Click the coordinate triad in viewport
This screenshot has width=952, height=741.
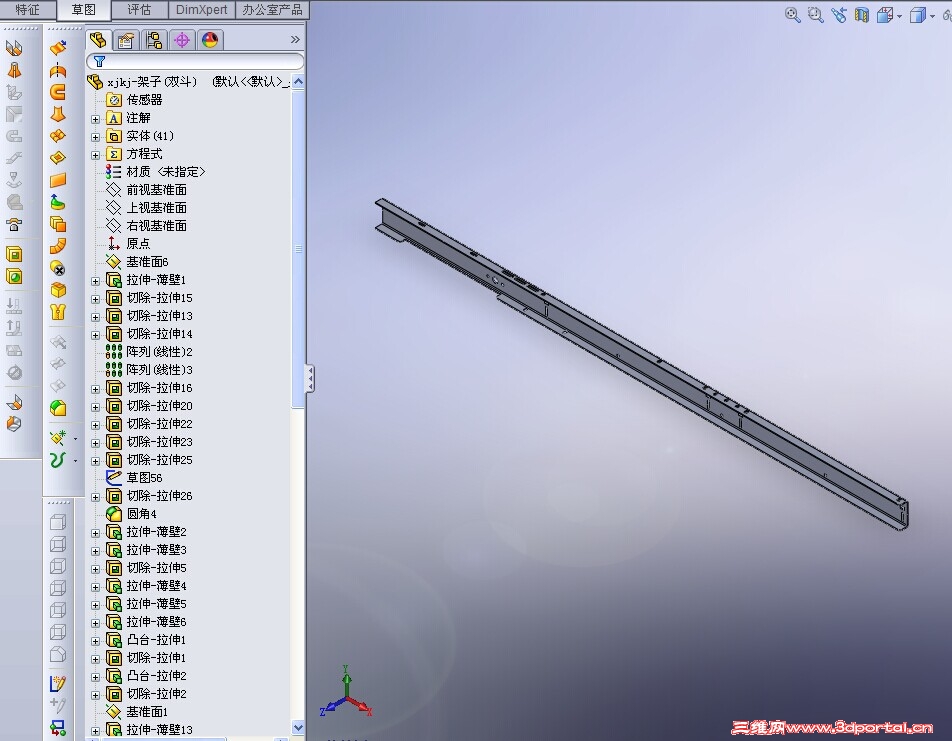tap(345, 692)
